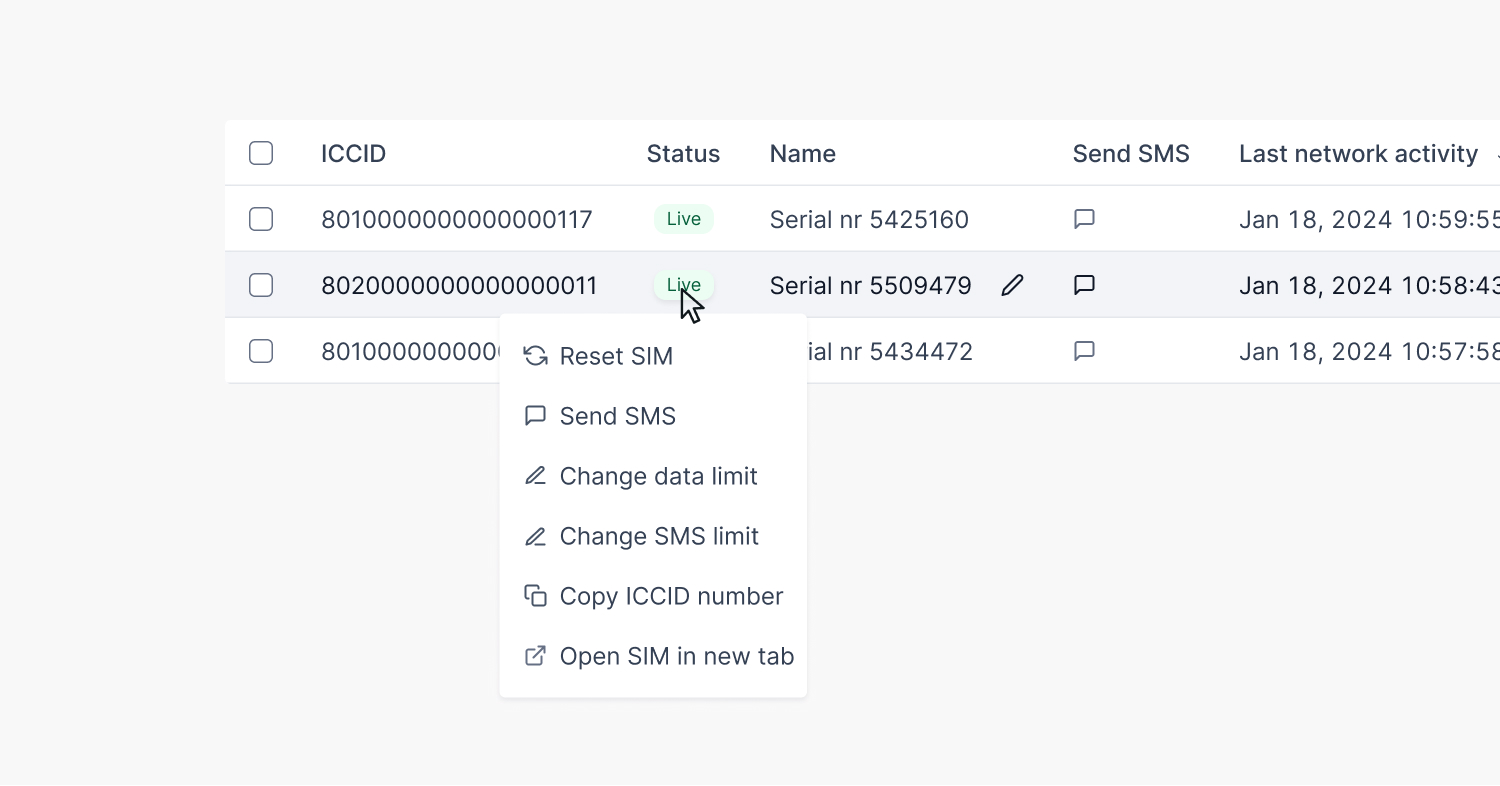Click the SMS icon in the Serial nr 5425160 row

click(1084, 219)
